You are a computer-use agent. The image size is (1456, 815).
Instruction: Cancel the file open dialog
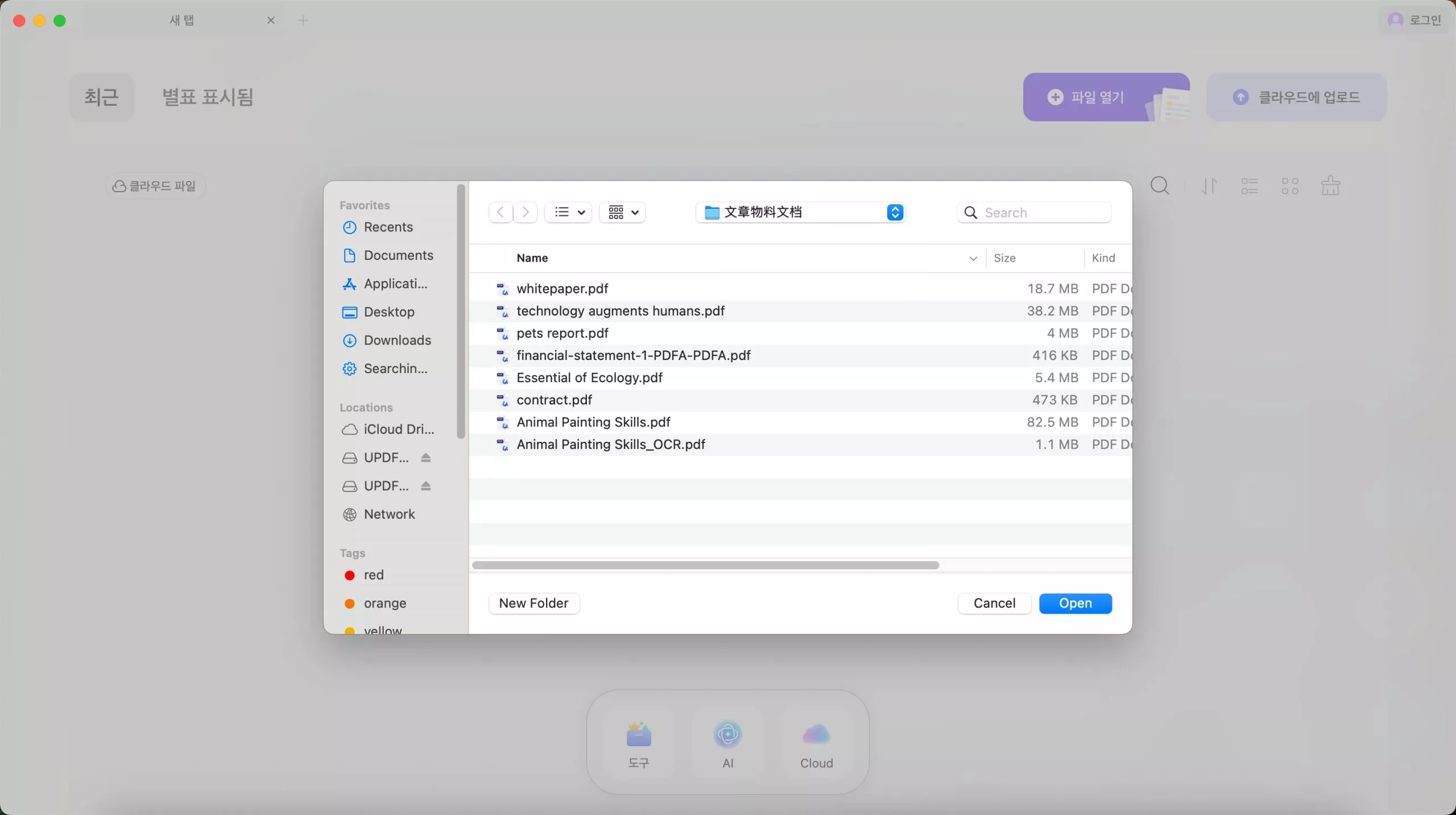tap(994, 603)
